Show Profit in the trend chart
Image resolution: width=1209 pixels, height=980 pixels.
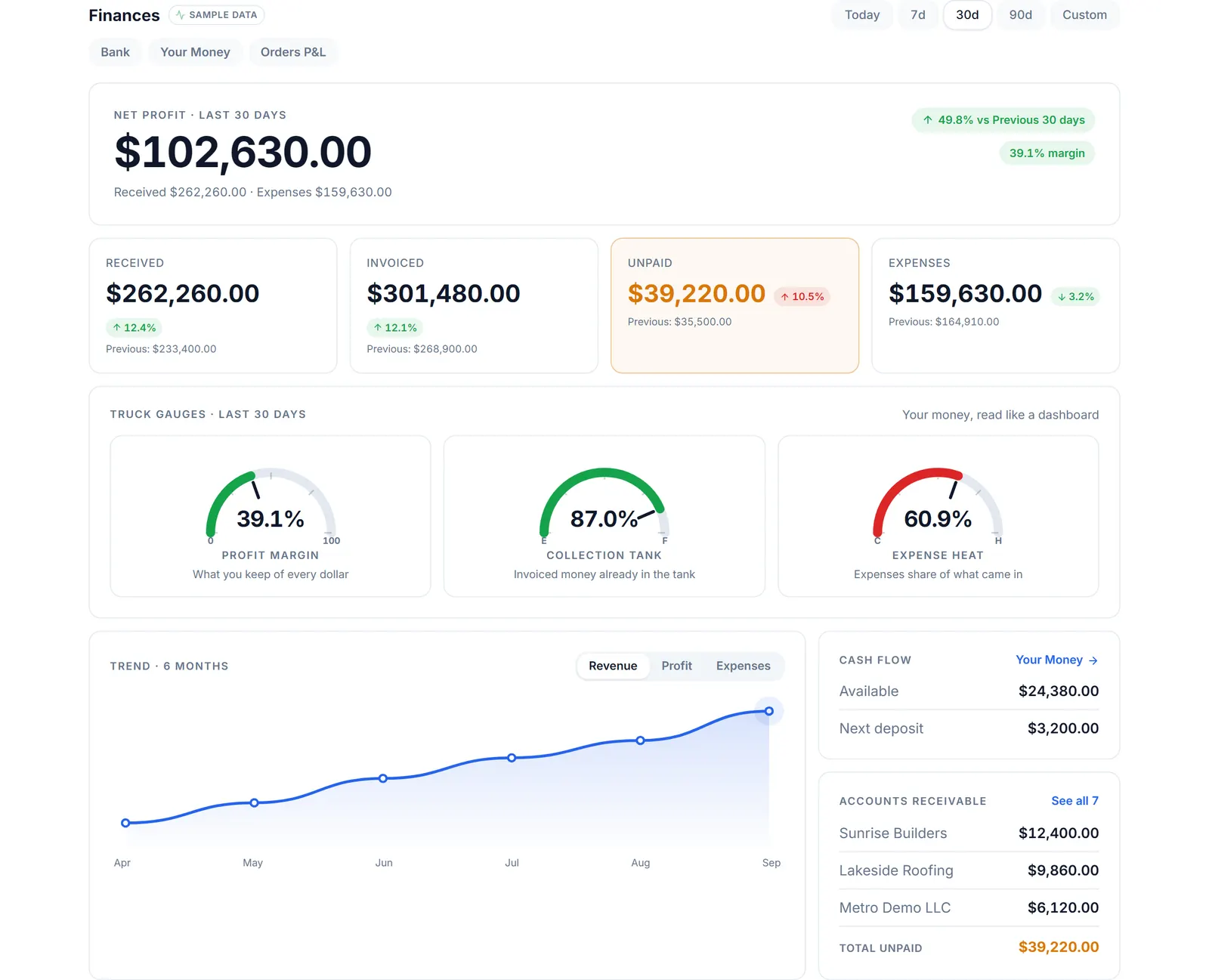pyautogui.click(x=676, y=666)
